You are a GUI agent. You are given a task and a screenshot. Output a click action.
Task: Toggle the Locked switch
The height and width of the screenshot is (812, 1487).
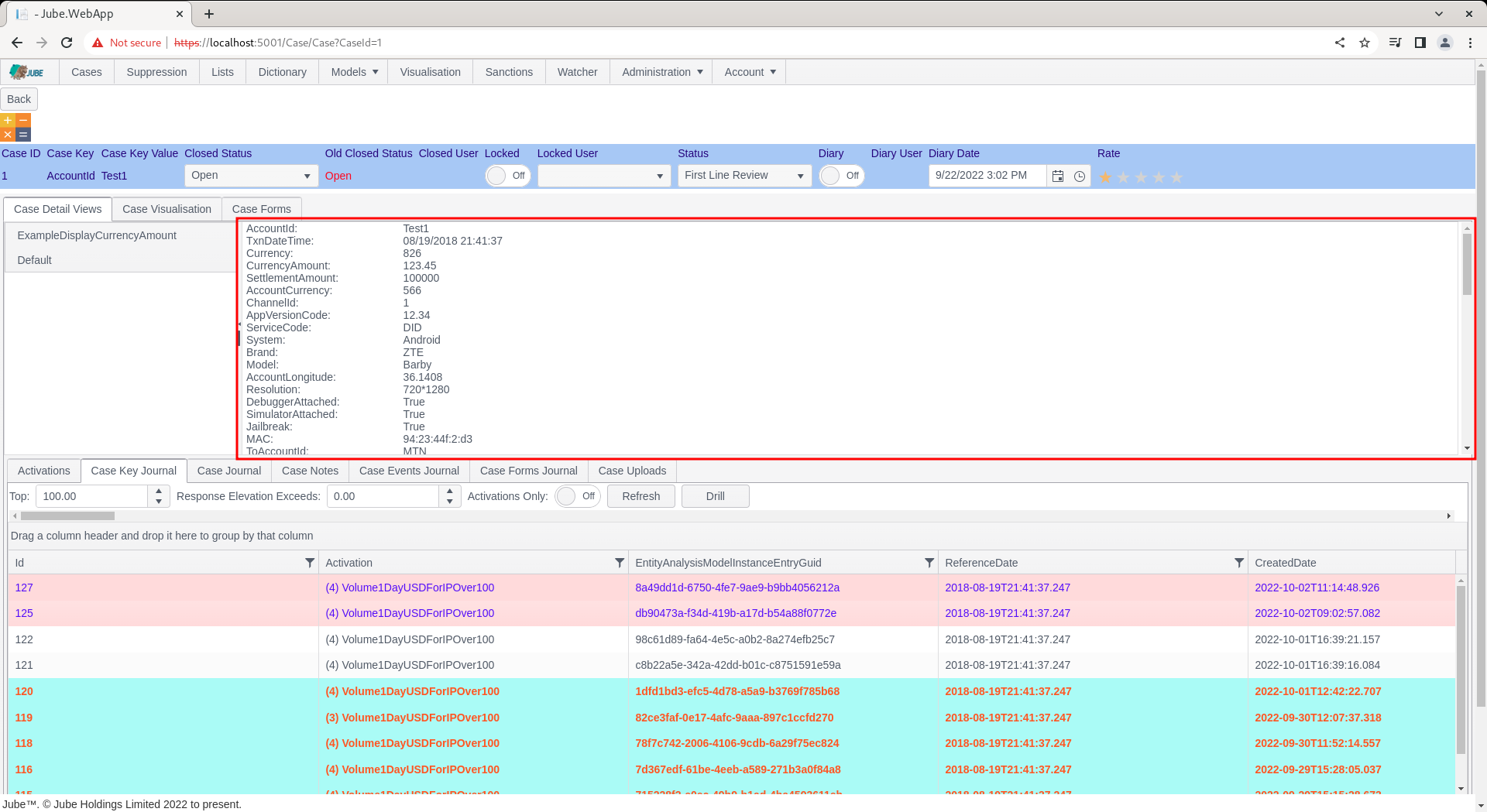(508, 176)
